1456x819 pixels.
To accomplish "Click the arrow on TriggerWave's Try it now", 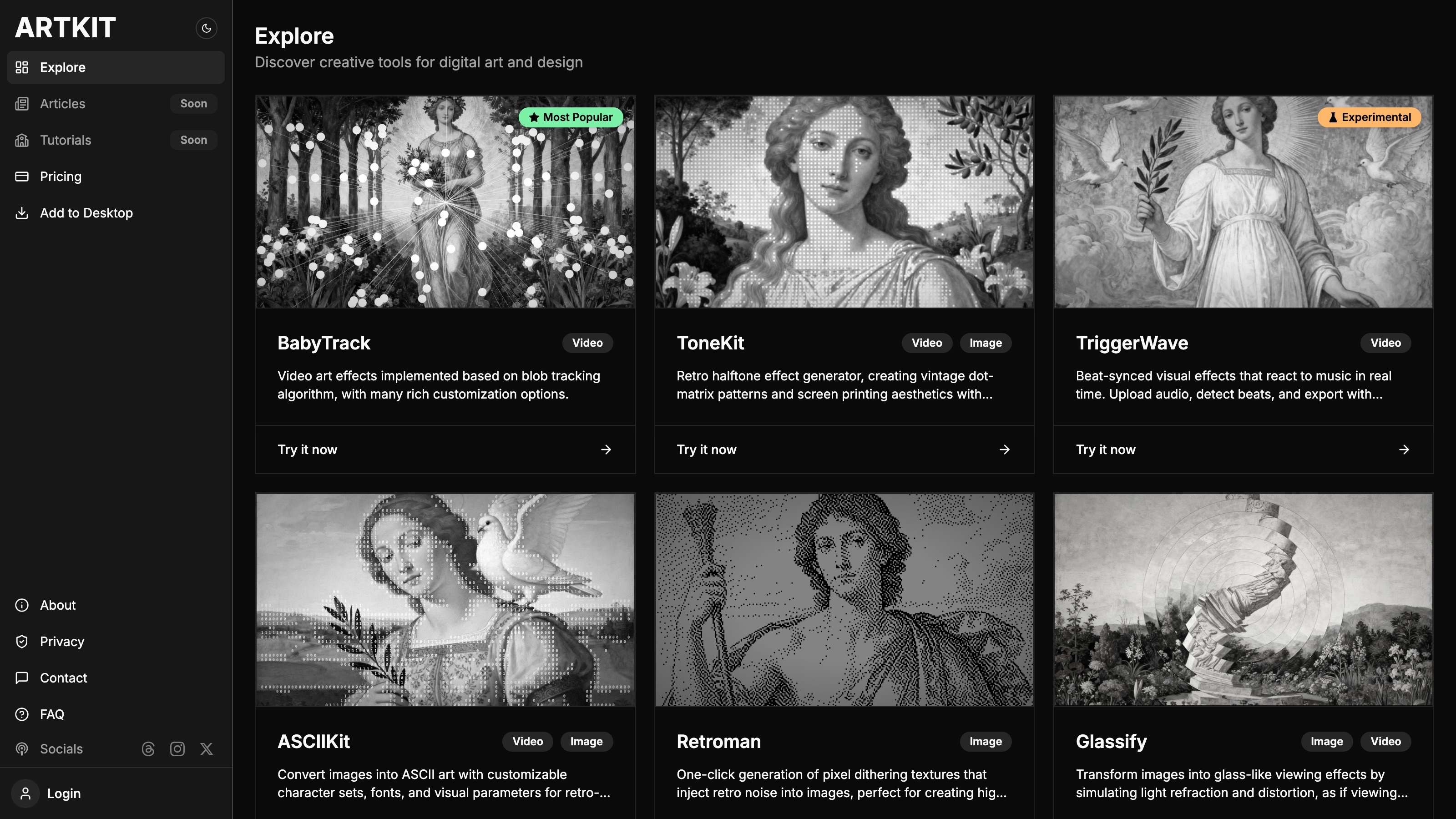I will pyautogui.click(x=1404, y=450).
